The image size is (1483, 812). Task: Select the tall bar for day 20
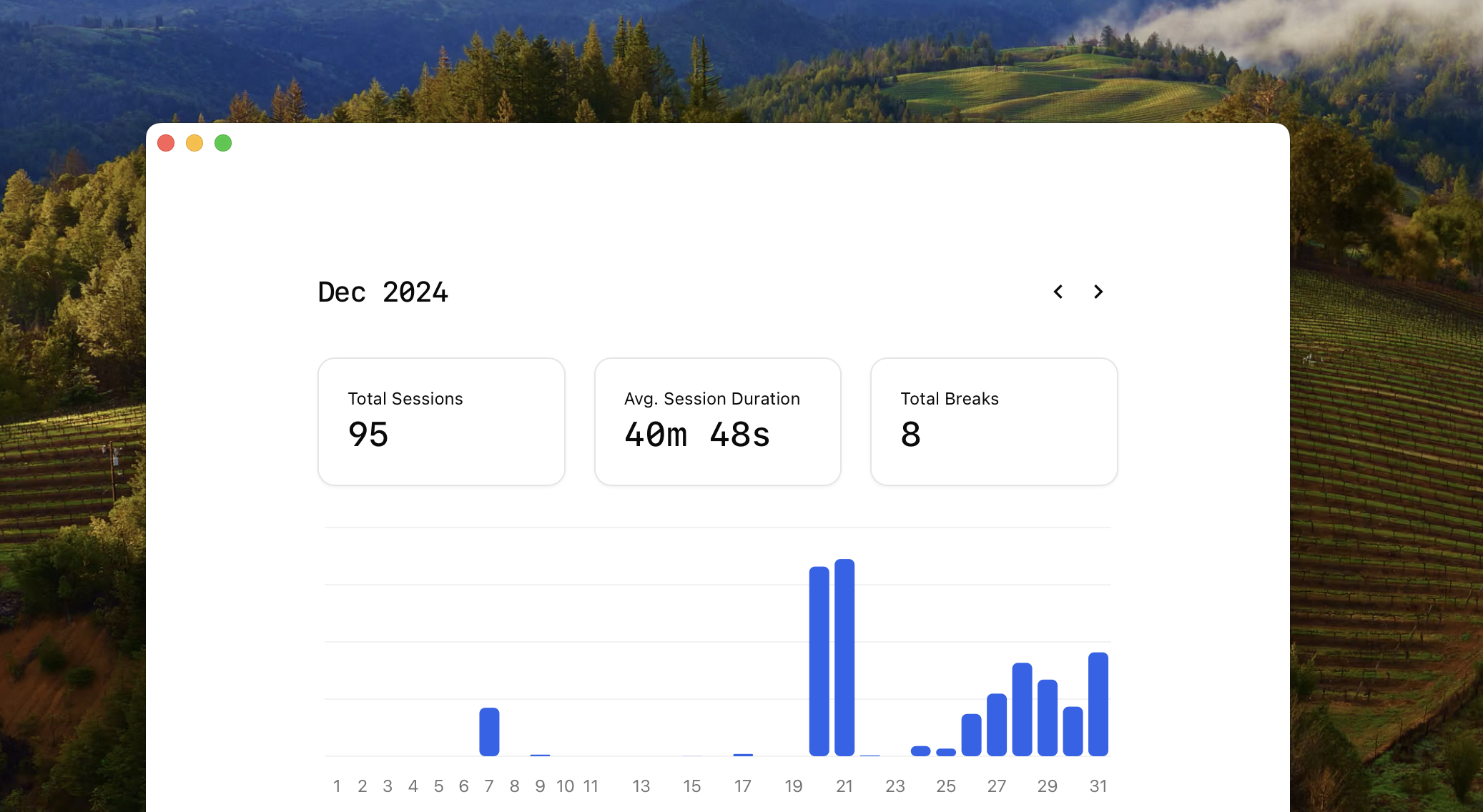click(819, 660)
